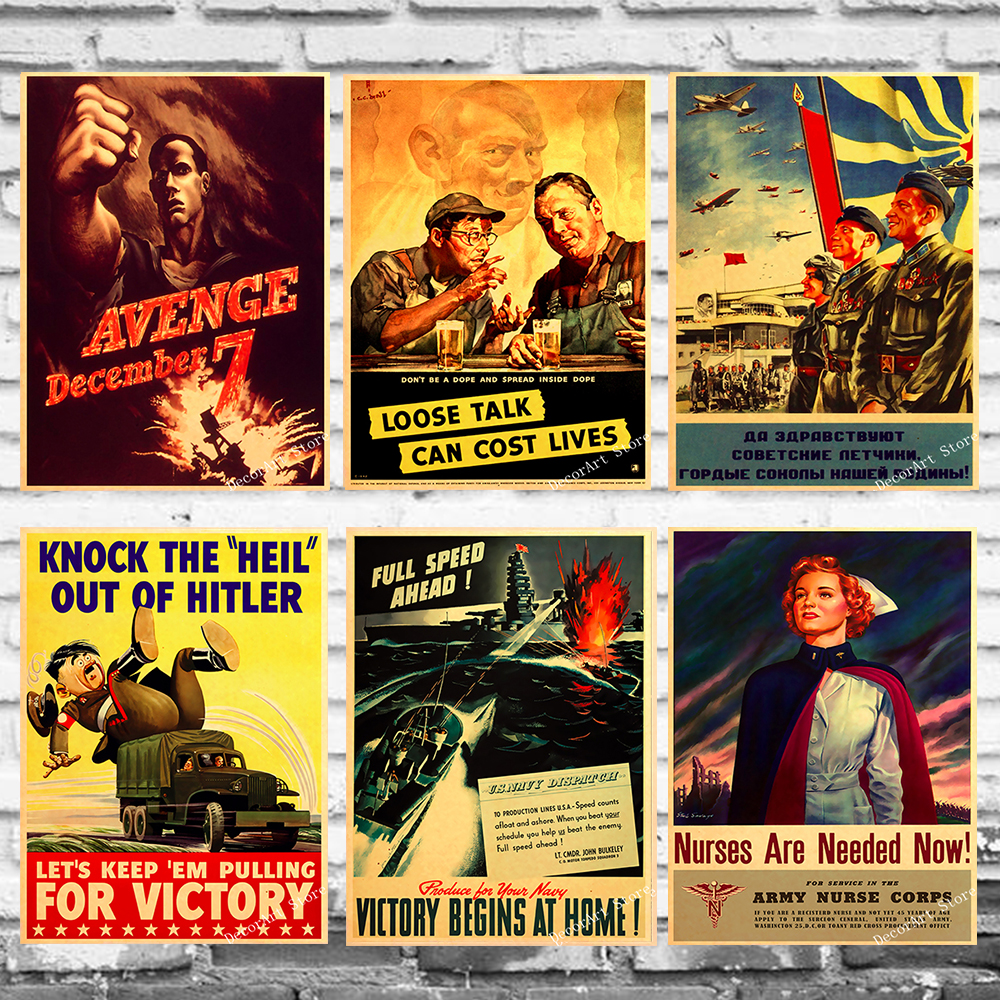The width and height of the screenshot is (1000, 1000).
Task: Select the Full Speed Ahead navy poster
Action: tap(501, 737)
